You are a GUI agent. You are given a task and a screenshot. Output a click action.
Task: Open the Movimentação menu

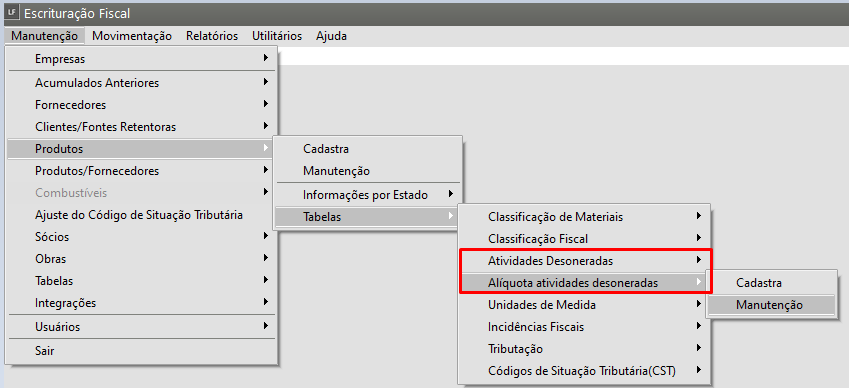coord(132,36)
